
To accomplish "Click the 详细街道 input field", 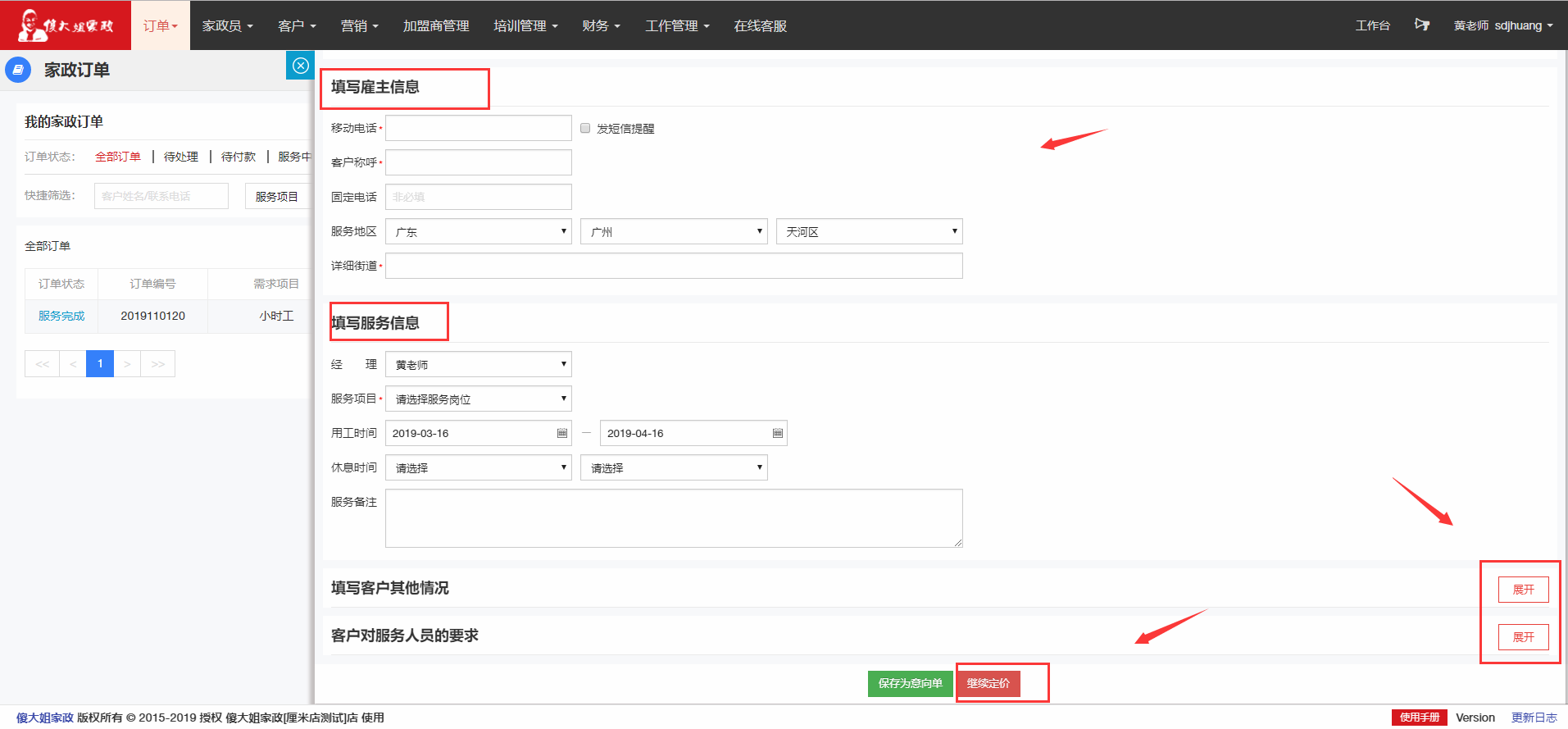I will coord(674,266).
